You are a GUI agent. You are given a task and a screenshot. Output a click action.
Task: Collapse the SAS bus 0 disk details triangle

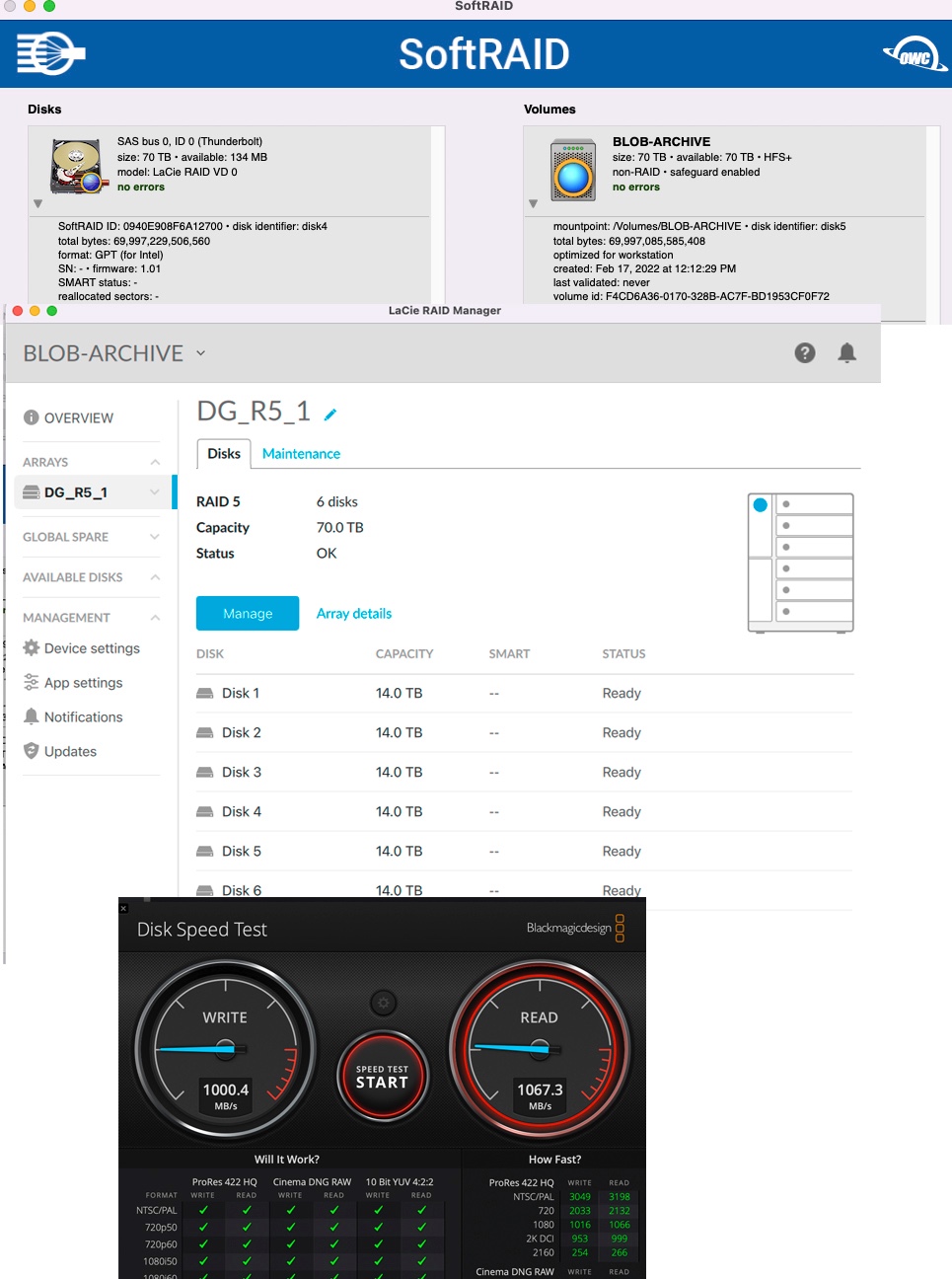click(37, 204)
